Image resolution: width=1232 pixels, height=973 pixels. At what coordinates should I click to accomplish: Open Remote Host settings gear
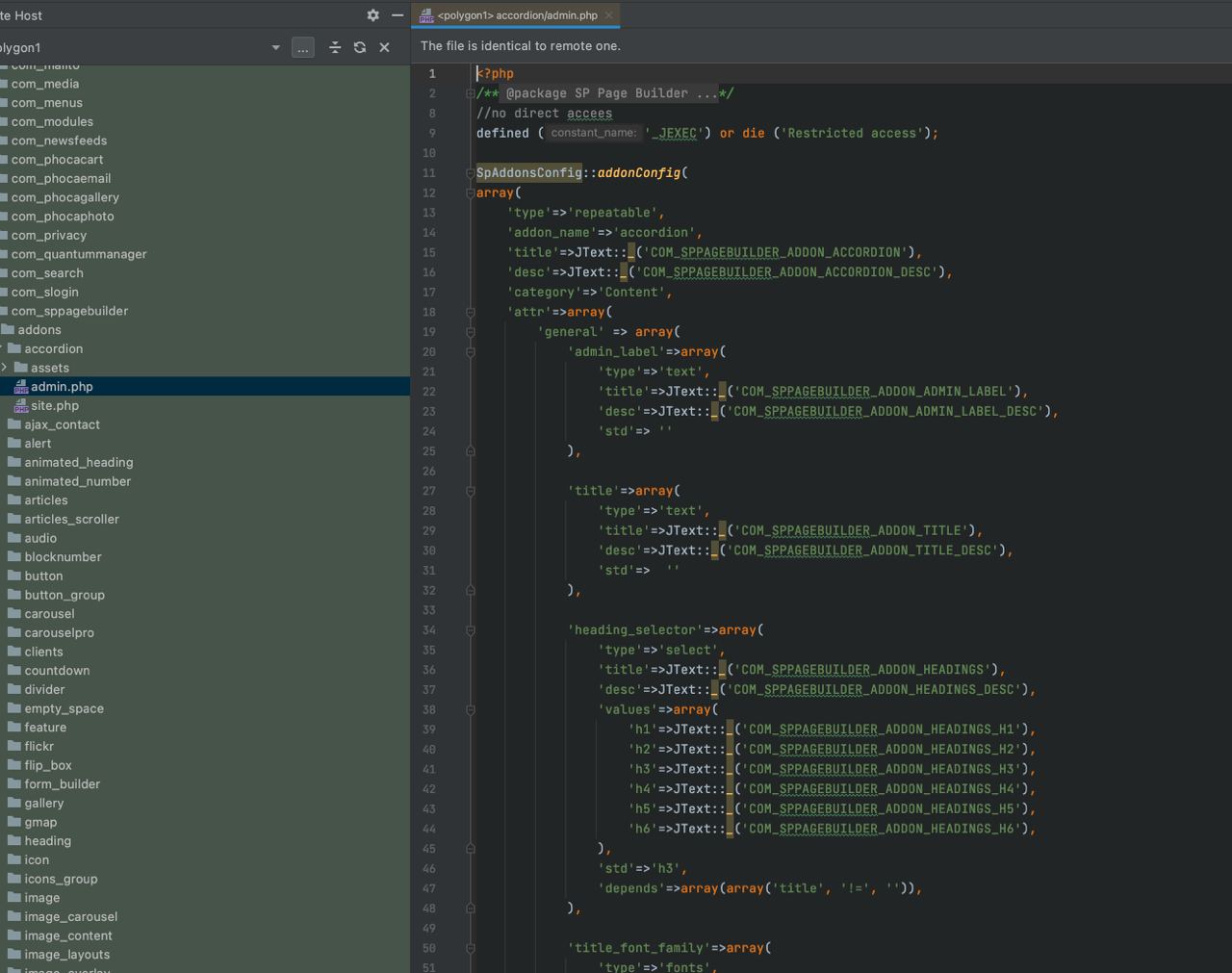click(x=372, y=15)
